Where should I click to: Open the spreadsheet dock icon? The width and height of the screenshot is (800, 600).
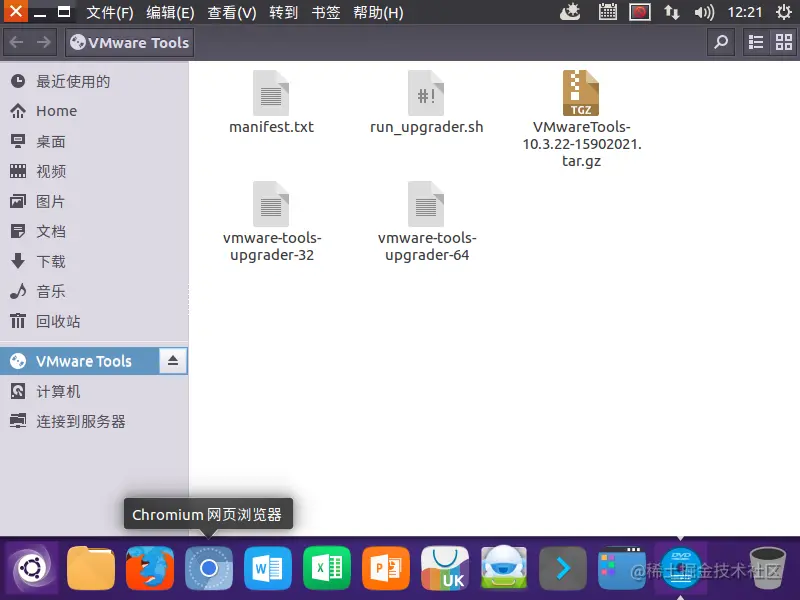[327, 568]
